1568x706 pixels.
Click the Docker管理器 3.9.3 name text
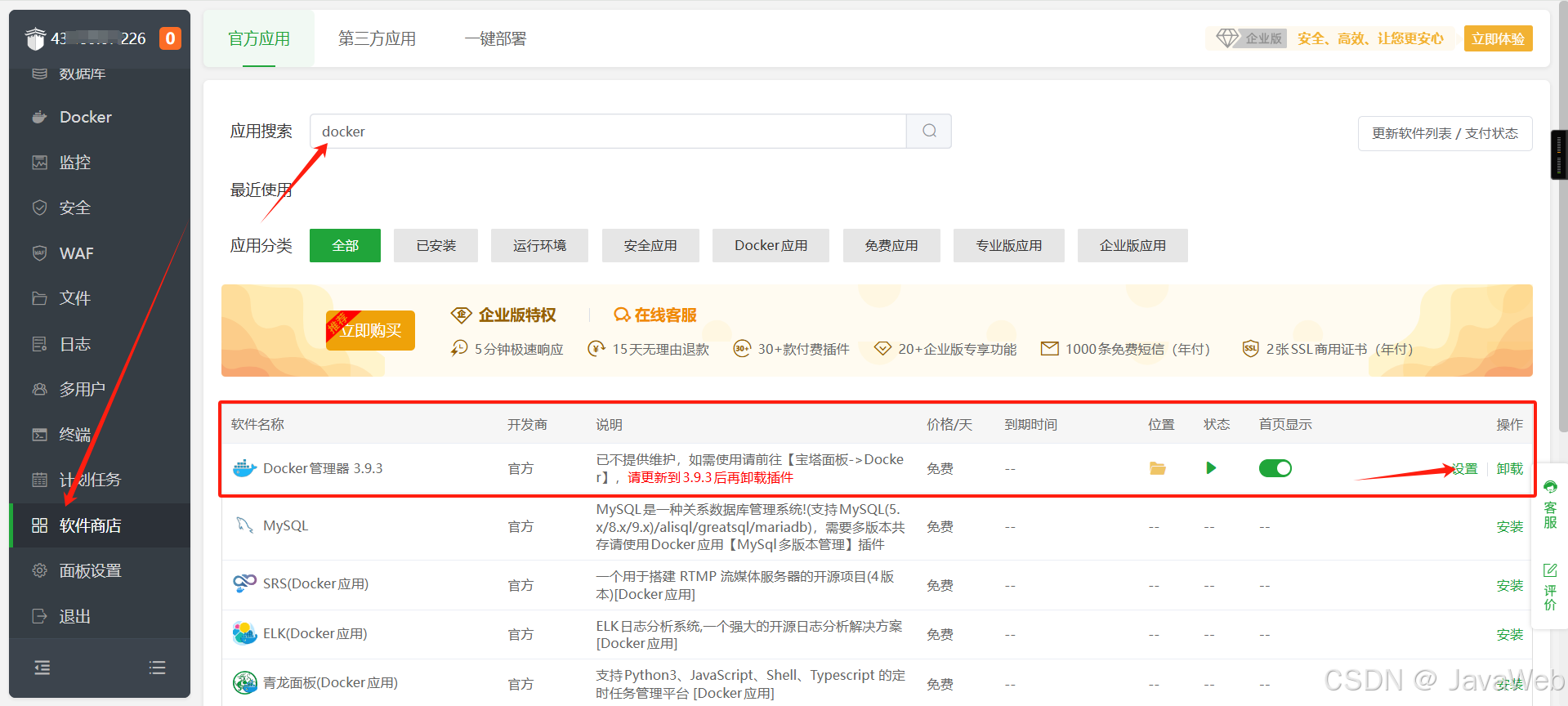tap(323, 468)
